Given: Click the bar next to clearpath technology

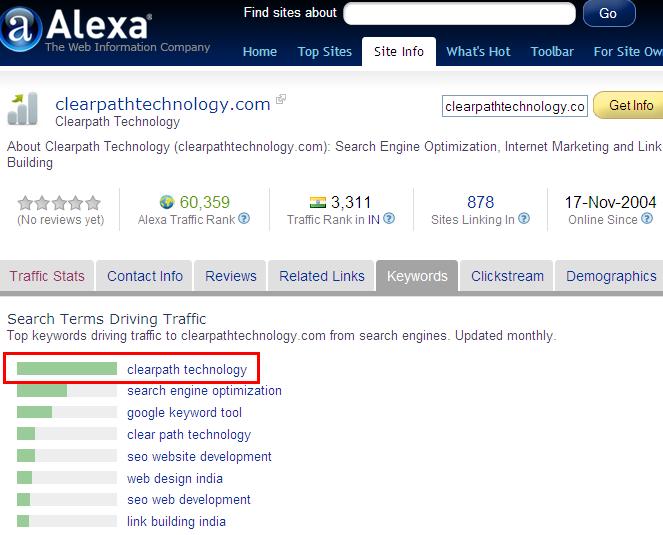Looking at the screenshot, I should pyautogui.click(x=67, y=368).
